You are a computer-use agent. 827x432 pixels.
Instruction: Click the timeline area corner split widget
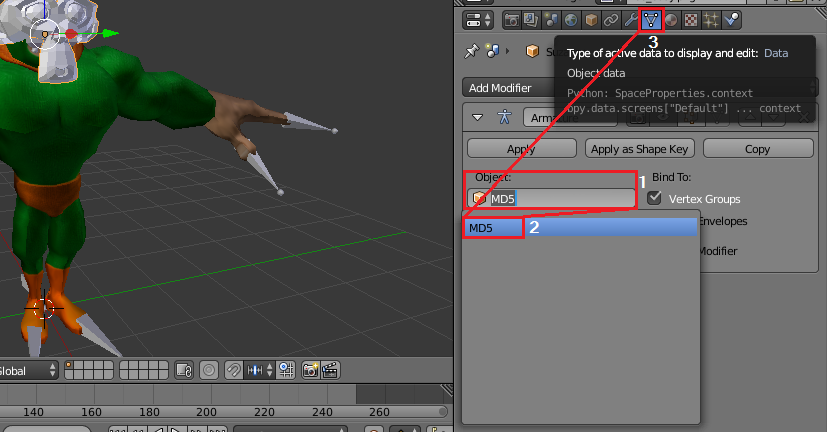pos(447,390)
